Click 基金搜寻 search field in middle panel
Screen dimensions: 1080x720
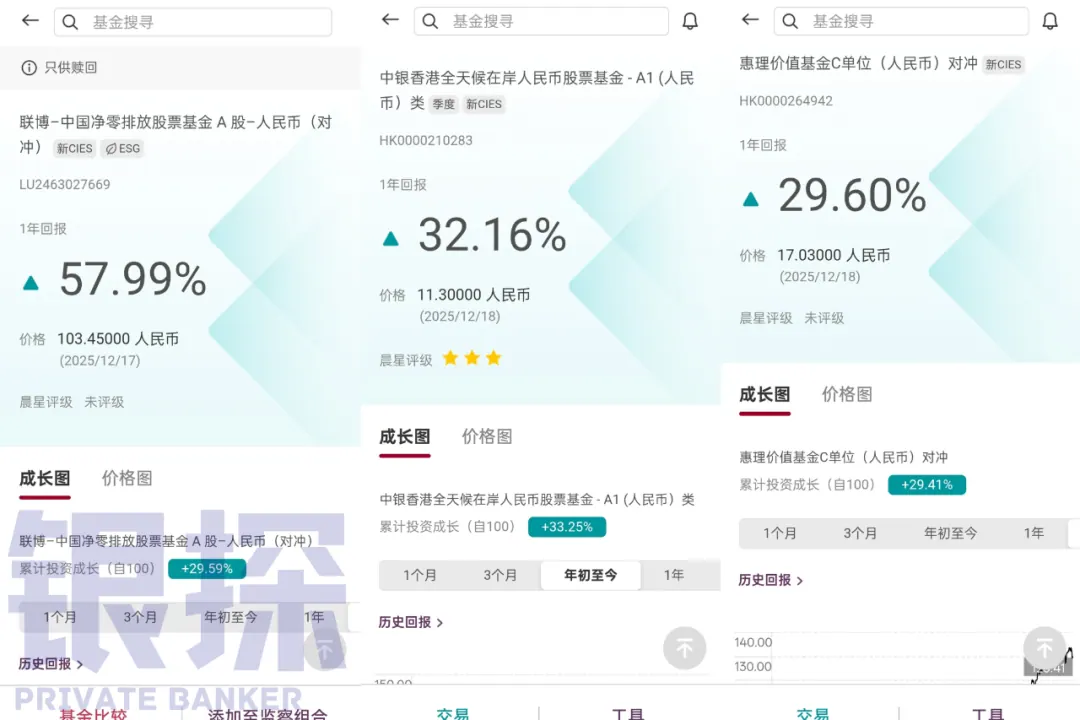pos(541,21)
